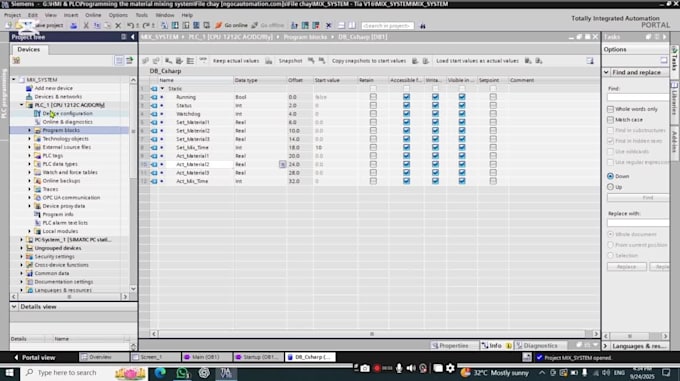This screenshot has height=381, width=680.
Task: Collapse the Project tree panel arrow
Action: click(x=133, y=37)
